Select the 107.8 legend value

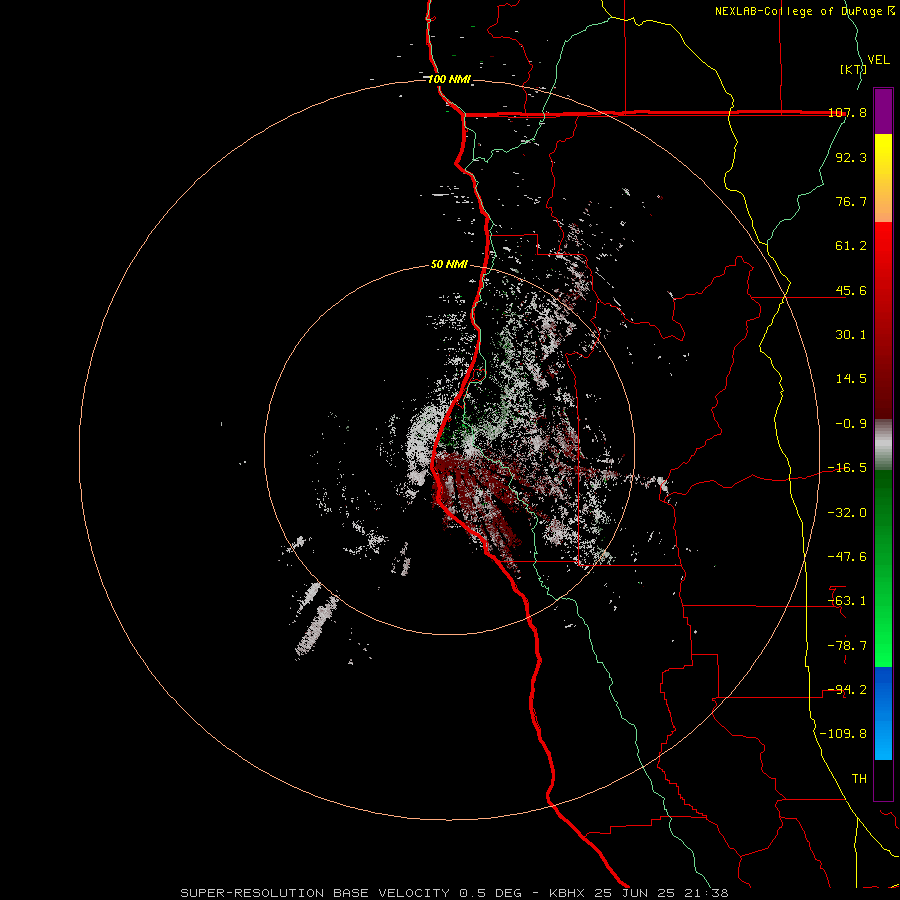847,112
